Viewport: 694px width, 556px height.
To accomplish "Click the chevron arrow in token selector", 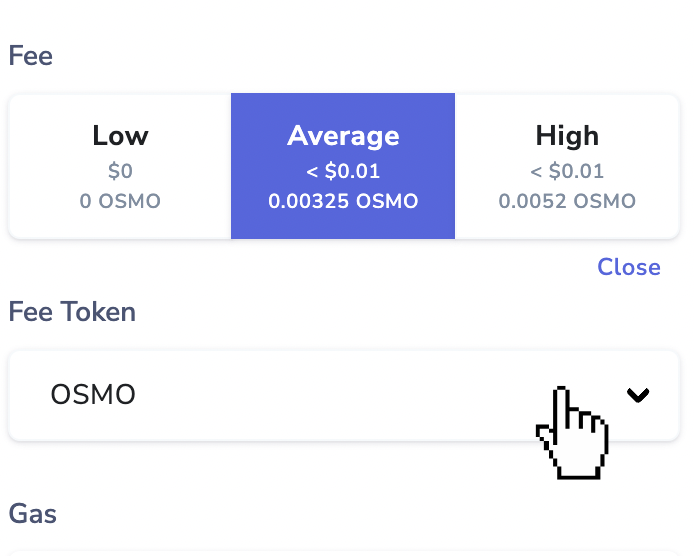I will pyautogui.click(x=638, y=395).
